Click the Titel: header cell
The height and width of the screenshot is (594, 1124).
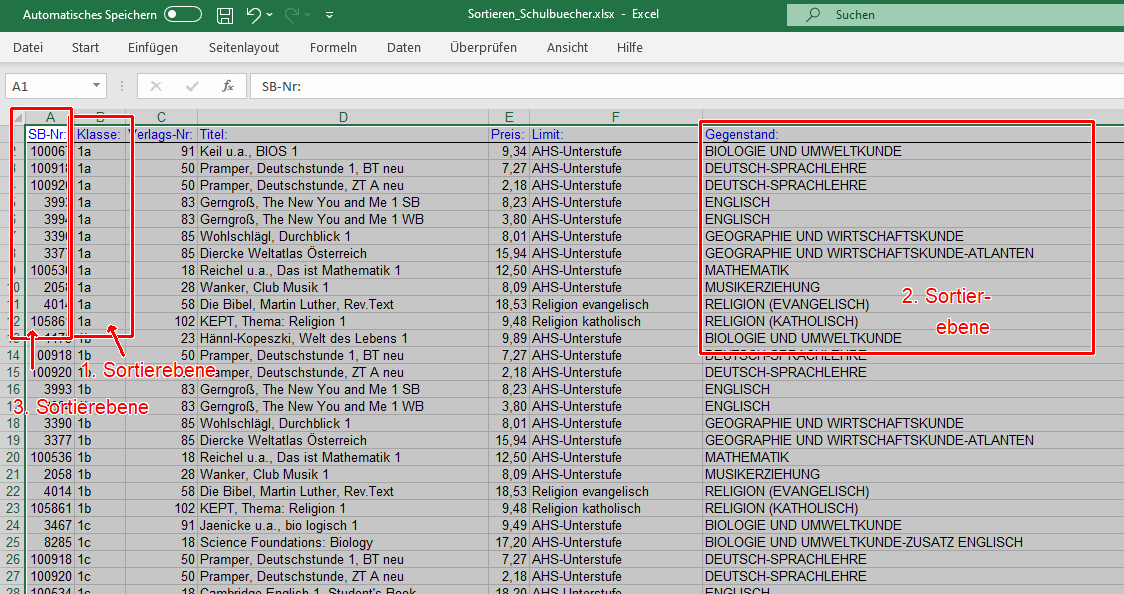point(343,134)
